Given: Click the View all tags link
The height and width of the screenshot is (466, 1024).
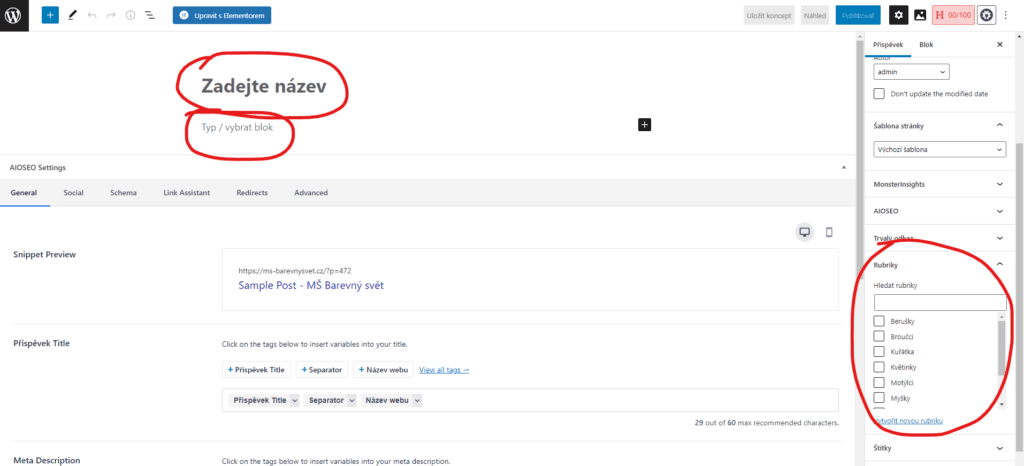Looking at the screenshot, I should [x=444, y=370].
